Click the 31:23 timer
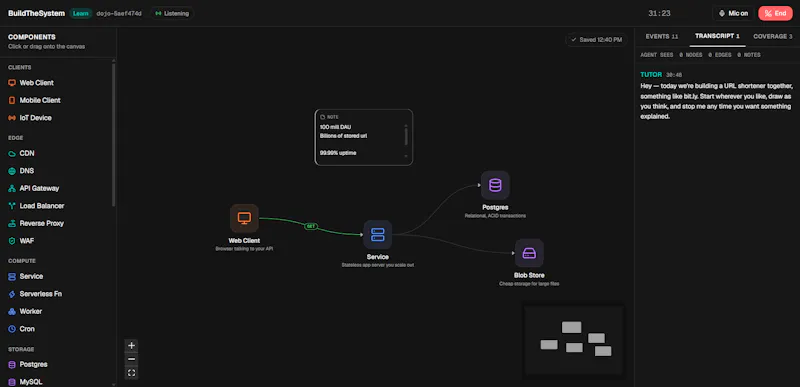This screenshot has height=387, width=800. [659, 13]
